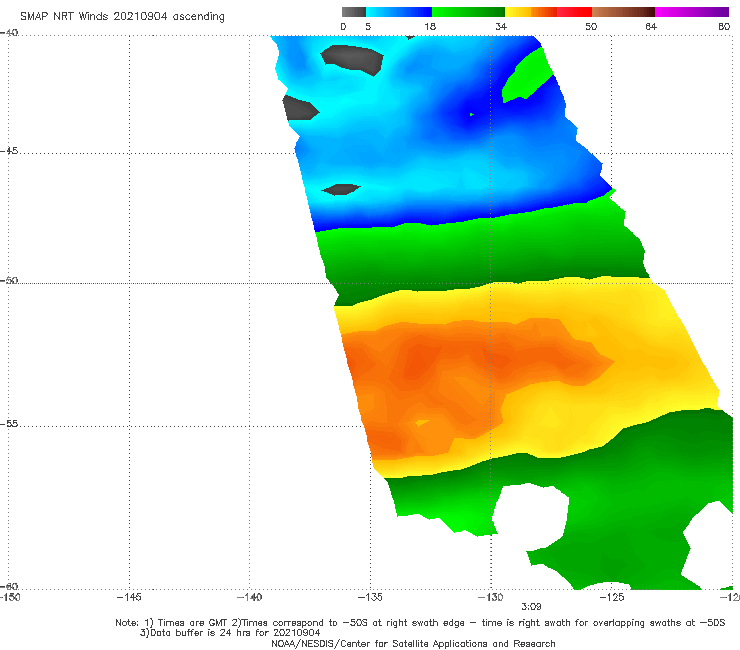Click the small gray patch near latitude -46

[x=341, y=189]
